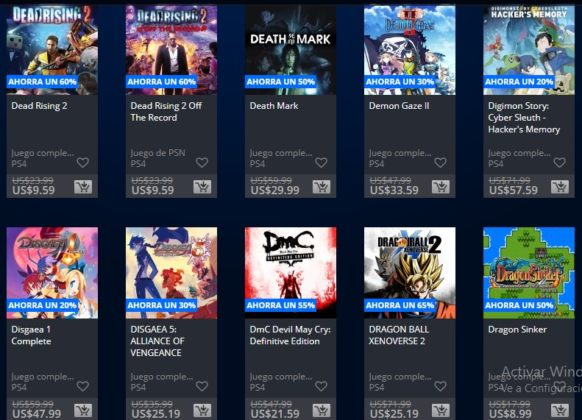
Task: Add Dragon Ball Xenoverse 2 to cart
Action: click(441, 410)
